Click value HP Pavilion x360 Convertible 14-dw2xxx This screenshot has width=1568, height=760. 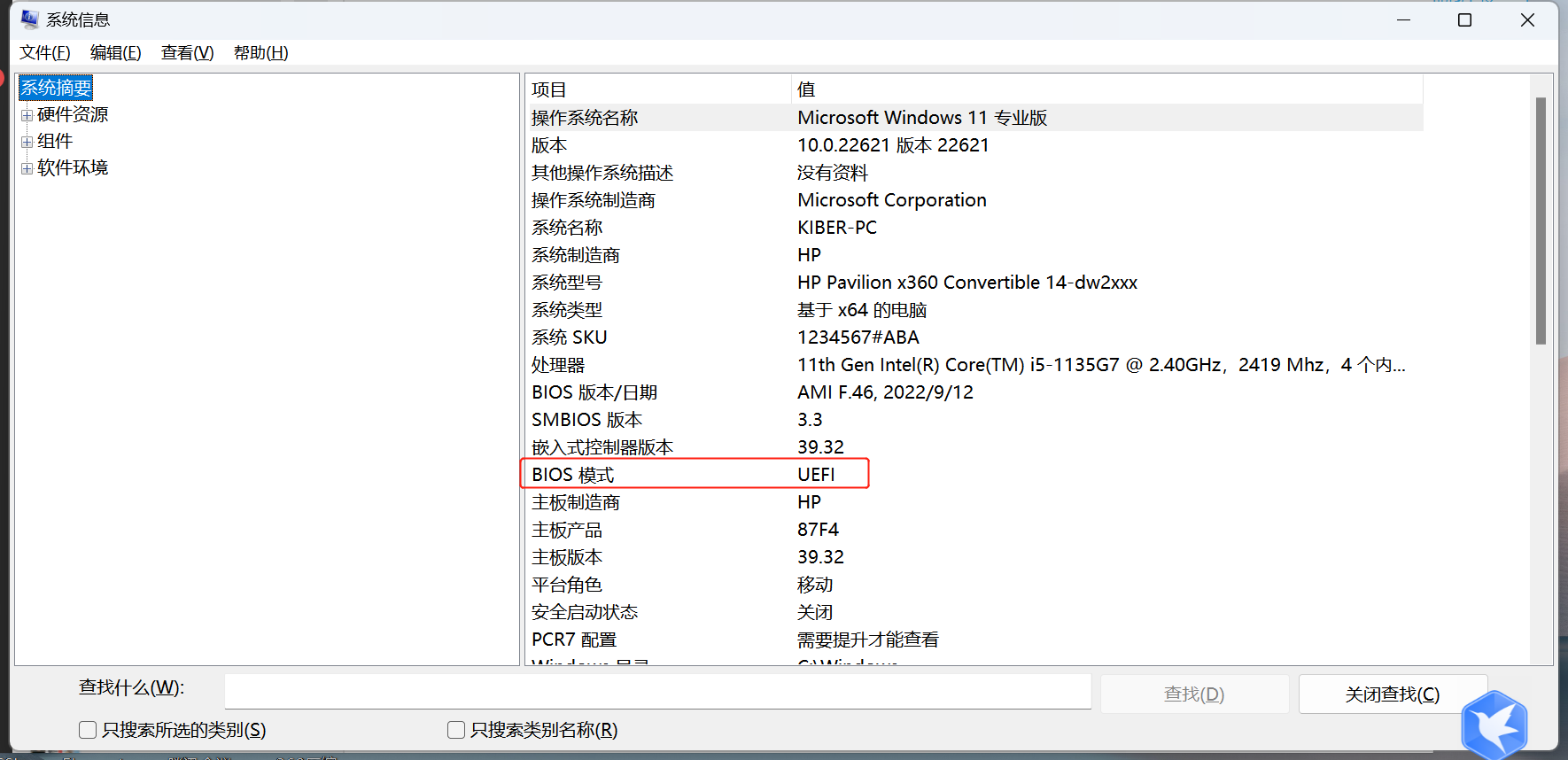click(x=967, y=283)
